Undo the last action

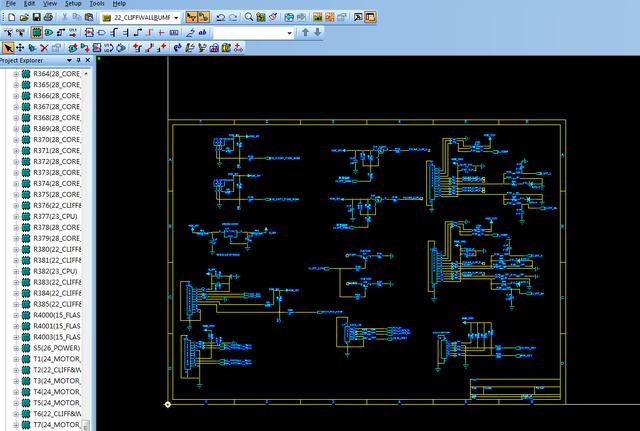tap(221, 17)
